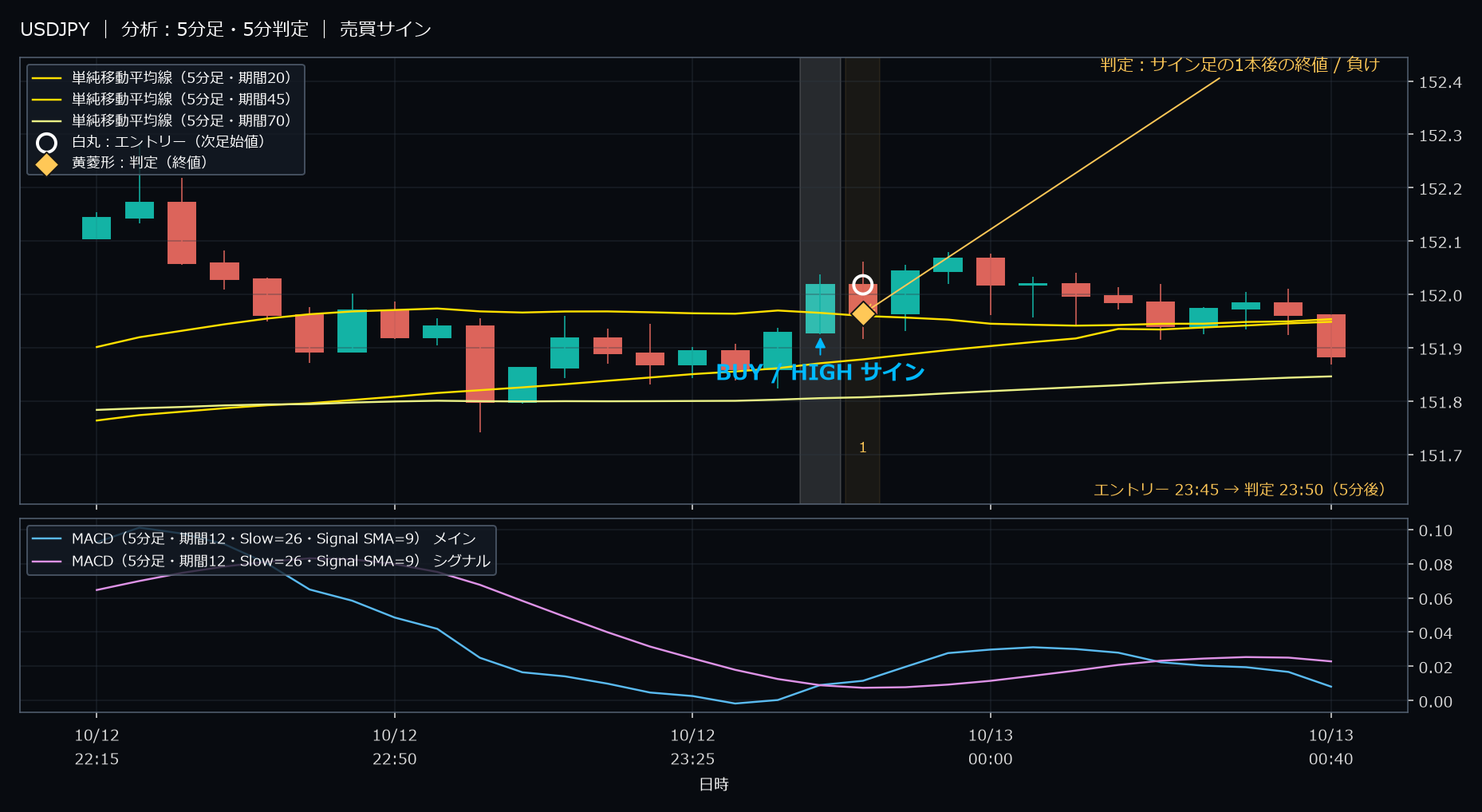1482x812 pixels.
Task: Click the USDJPY title text
Action: click(55, 30)
